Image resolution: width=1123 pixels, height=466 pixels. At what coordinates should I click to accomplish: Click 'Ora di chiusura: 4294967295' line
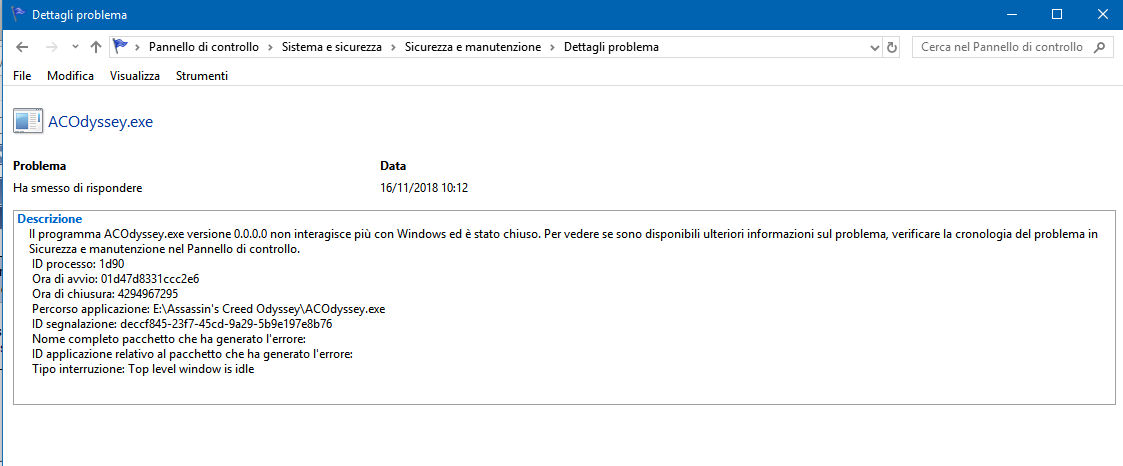[105, 293]
